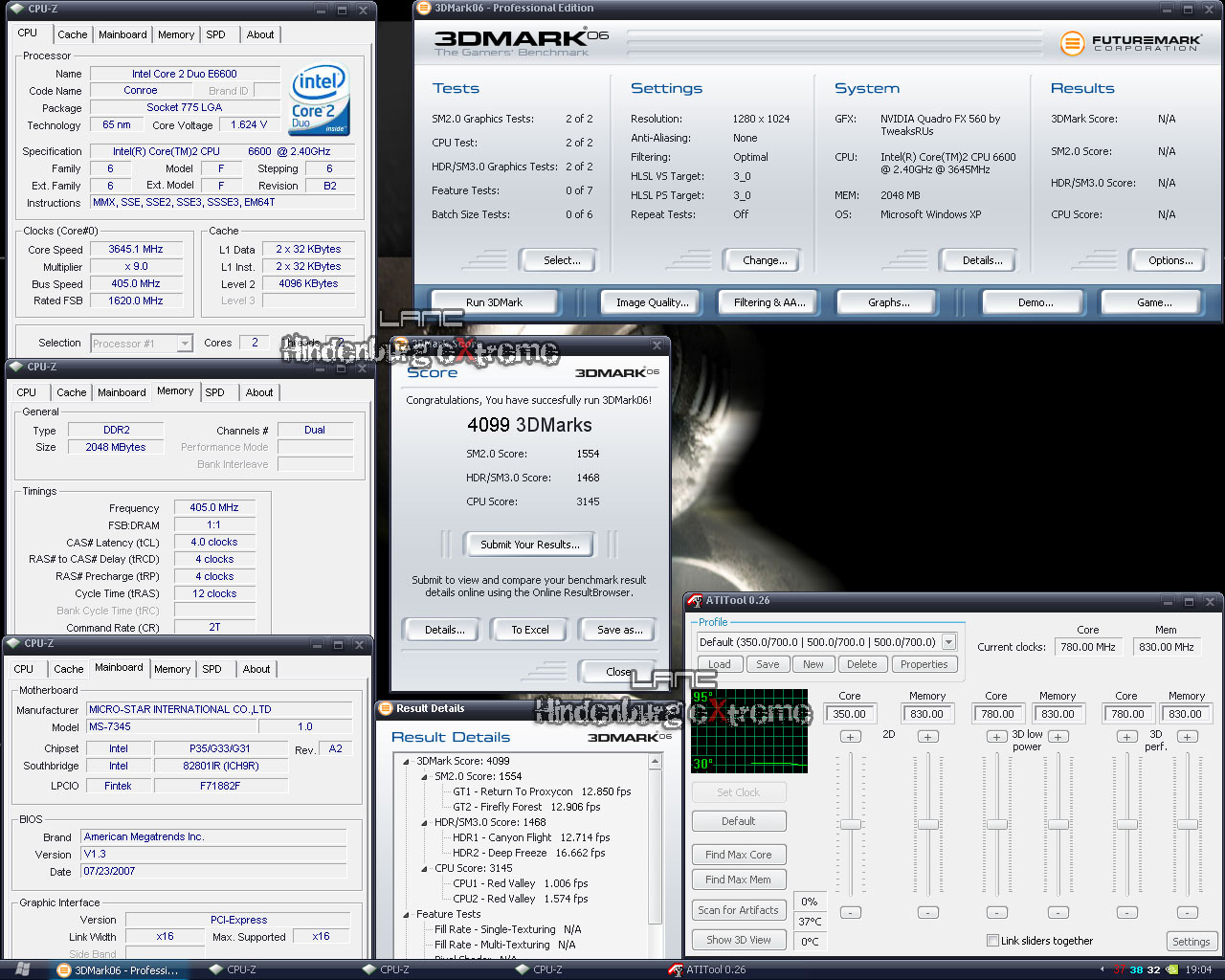Click the Run 3DMark button
Viewport: 1225px width, 980px height.
point(494,302)
